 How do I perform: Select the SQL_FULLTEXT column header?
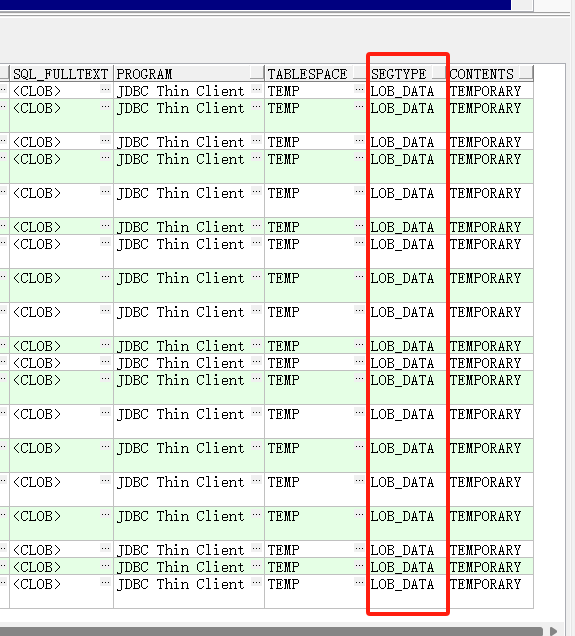(x=61, y=73)
